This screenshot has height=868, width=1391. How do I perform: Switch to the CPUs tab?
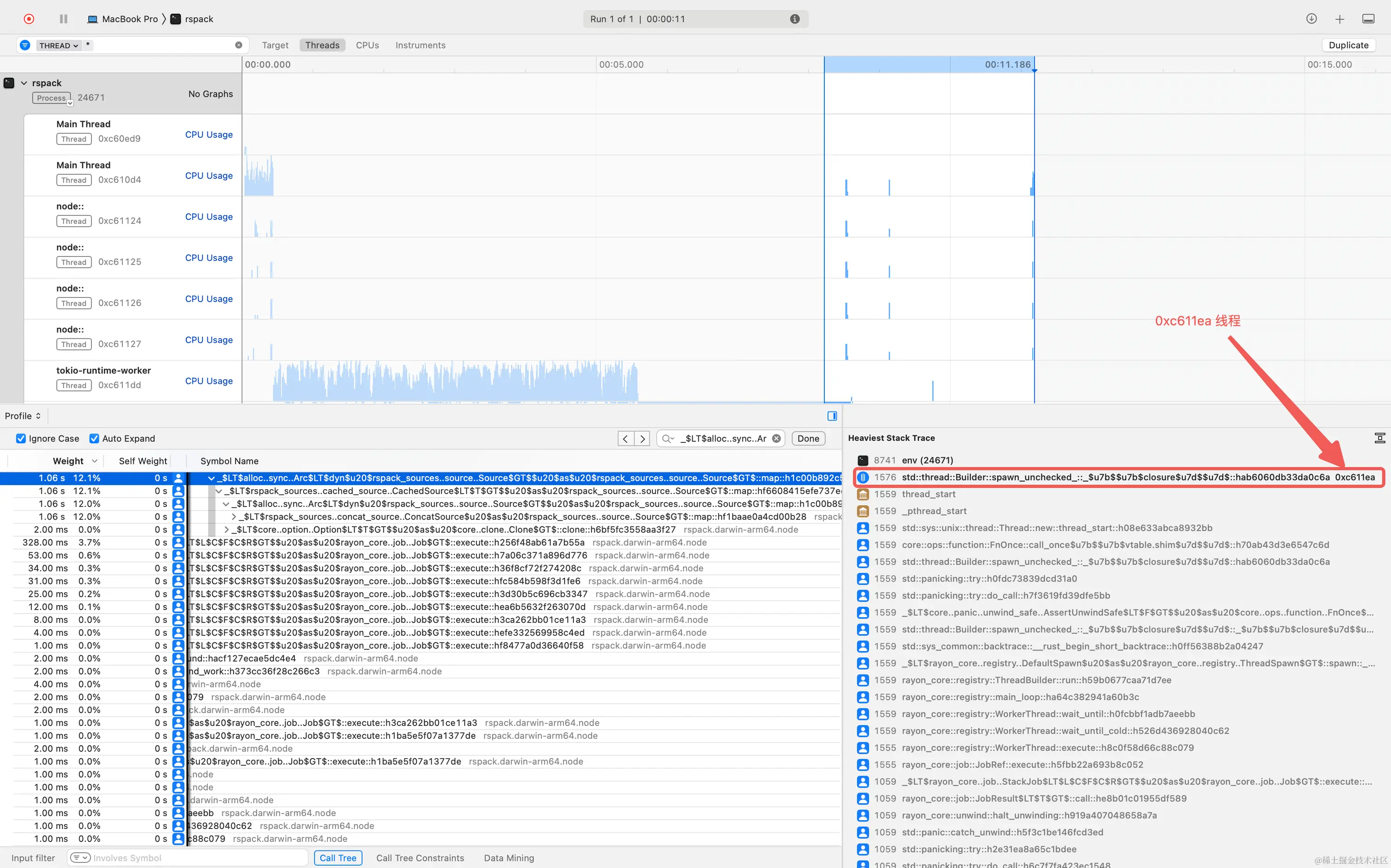click(367, 46)
